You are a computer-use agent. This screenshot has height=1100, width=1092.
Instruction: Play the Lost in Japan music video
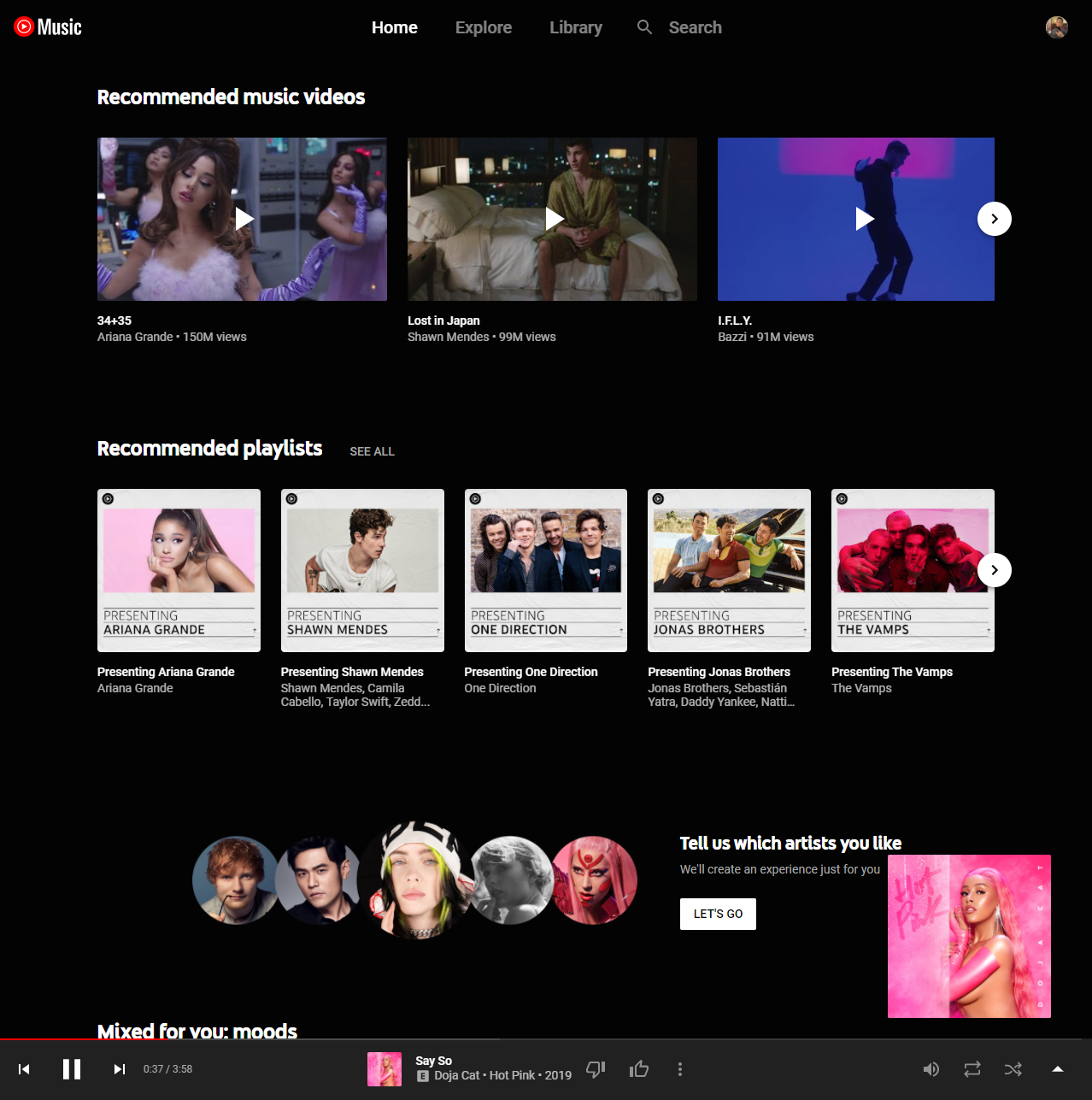[x=554, y=219]
